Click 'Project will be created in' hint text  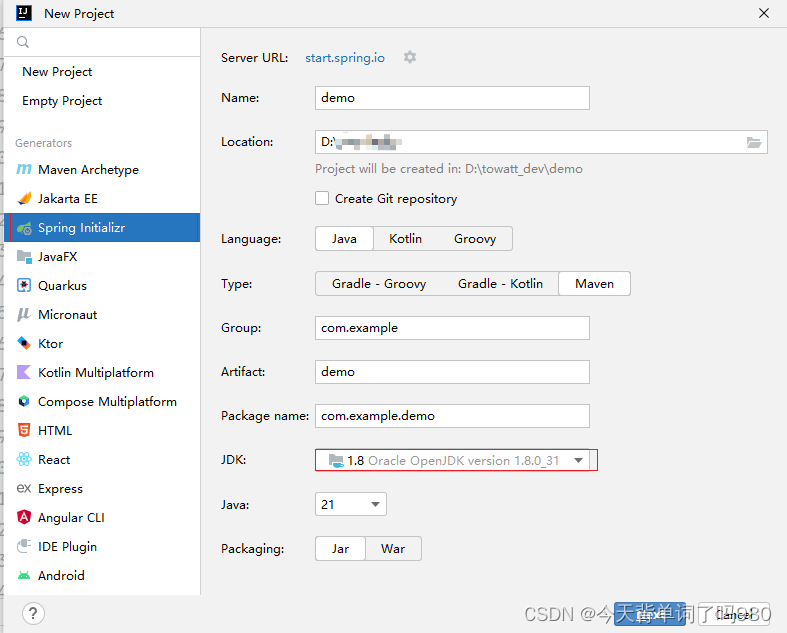(x=449, y=169)
